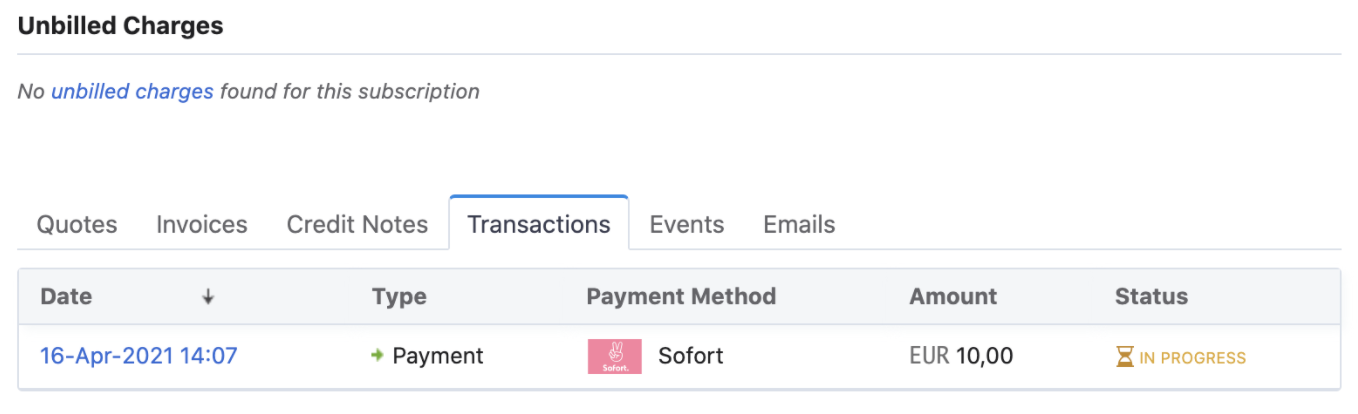Click the EUR 10,00 amount cell
The width and height of the screenshot is (1358, 414).
pos(961,355)
